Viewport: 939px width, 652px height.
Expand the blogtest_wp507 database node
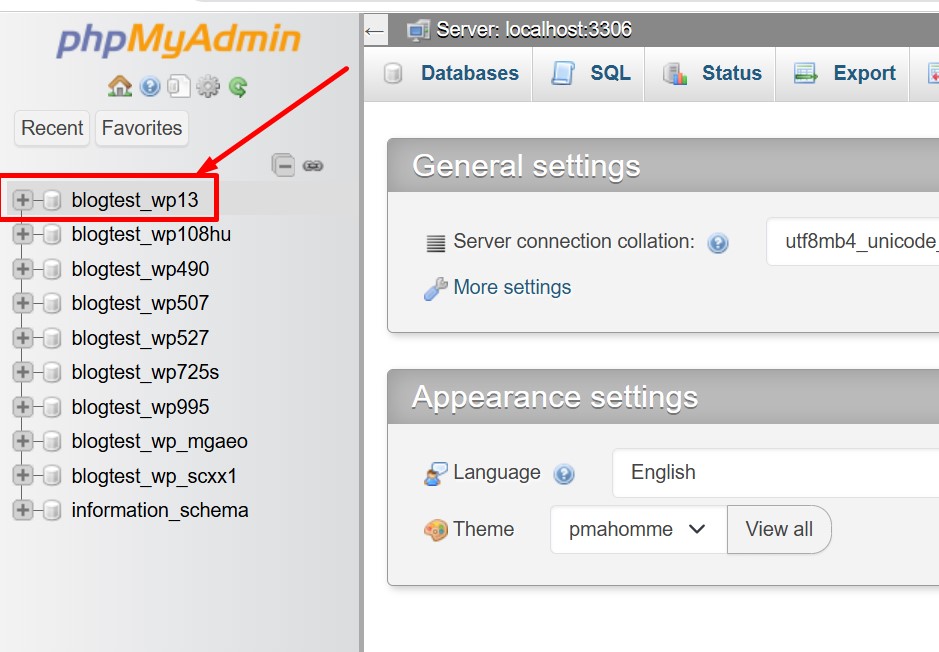(23, 303)
